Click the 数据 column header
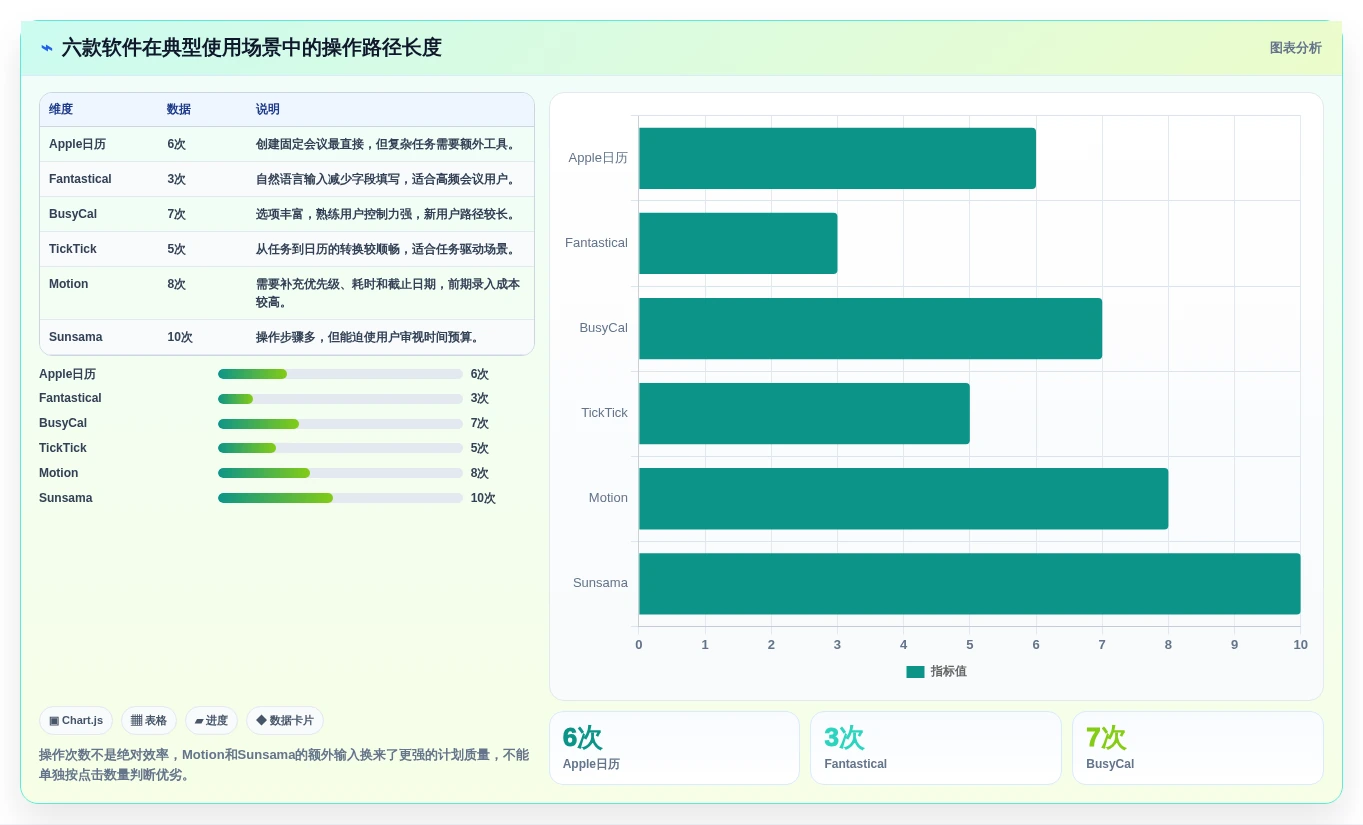This screenshot has width=1363, height=825. (x=179, y=110)
